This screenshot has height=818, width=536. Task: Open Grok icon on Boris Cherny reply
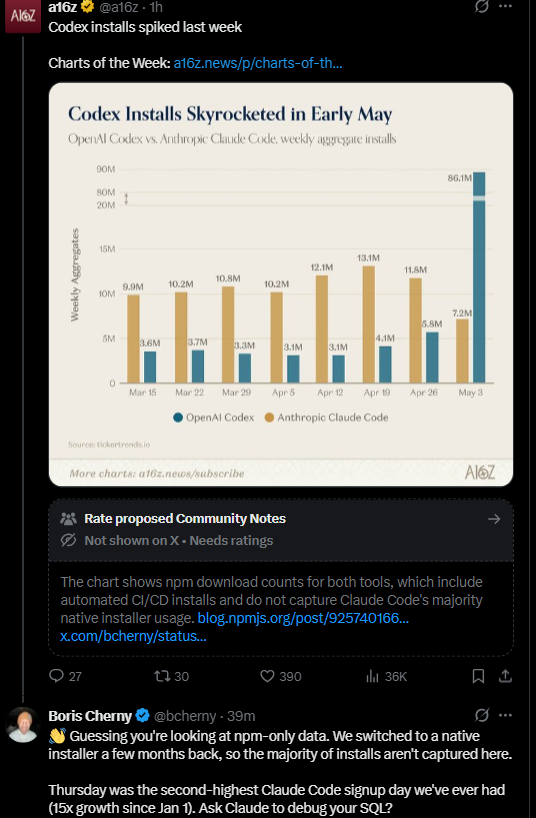click(481, 715)
